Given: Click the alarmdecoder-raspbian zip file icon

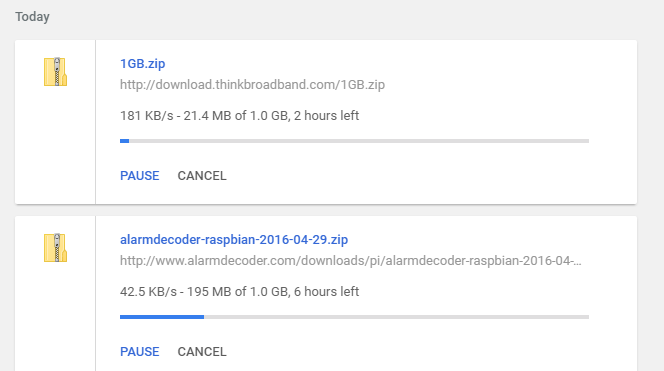Looking at the screenshot, I should tap(55, 248).
